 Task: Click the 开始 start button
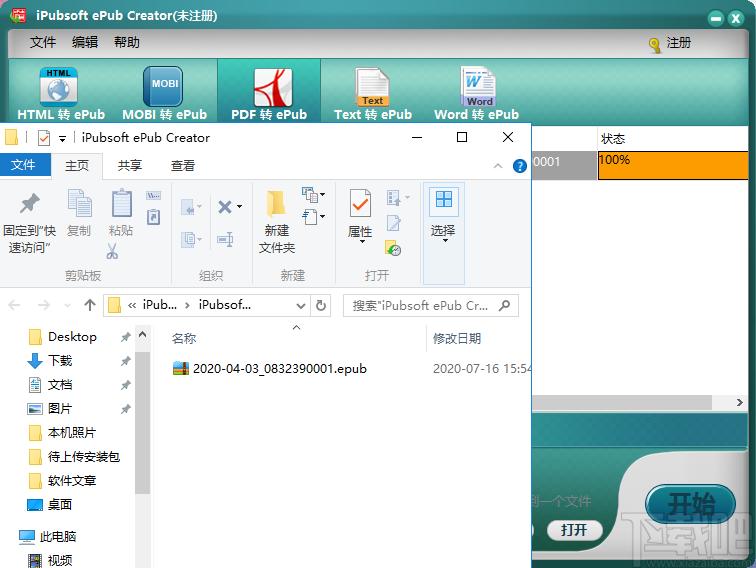690,504
